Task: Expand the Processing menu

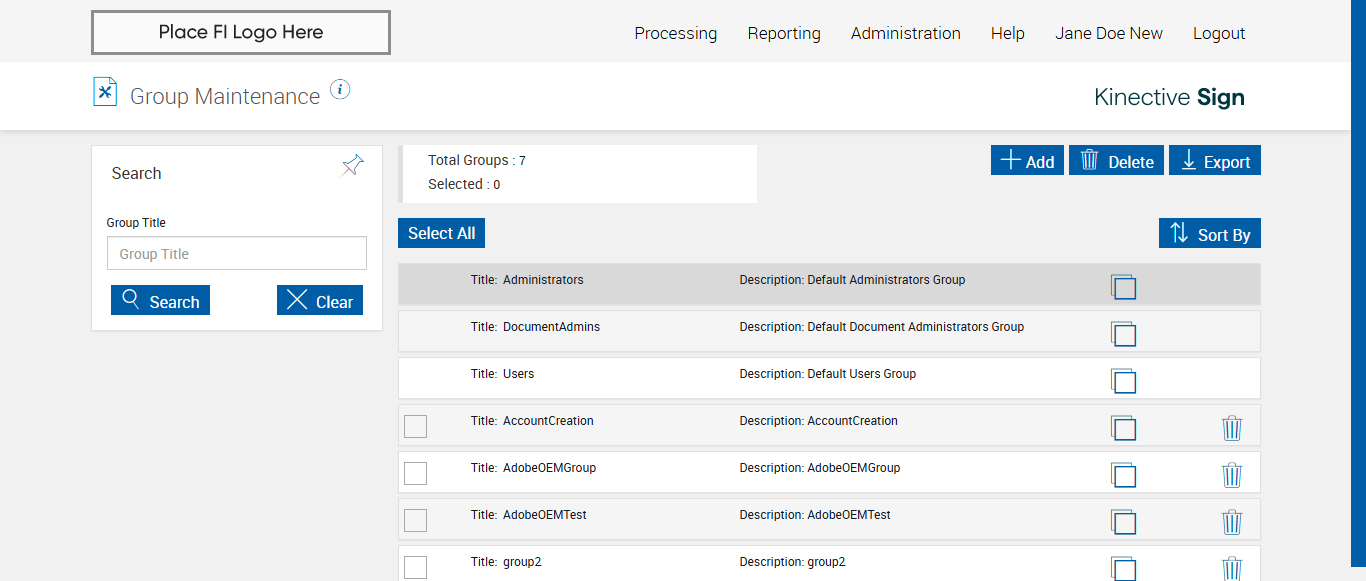Action: [675, 33]
